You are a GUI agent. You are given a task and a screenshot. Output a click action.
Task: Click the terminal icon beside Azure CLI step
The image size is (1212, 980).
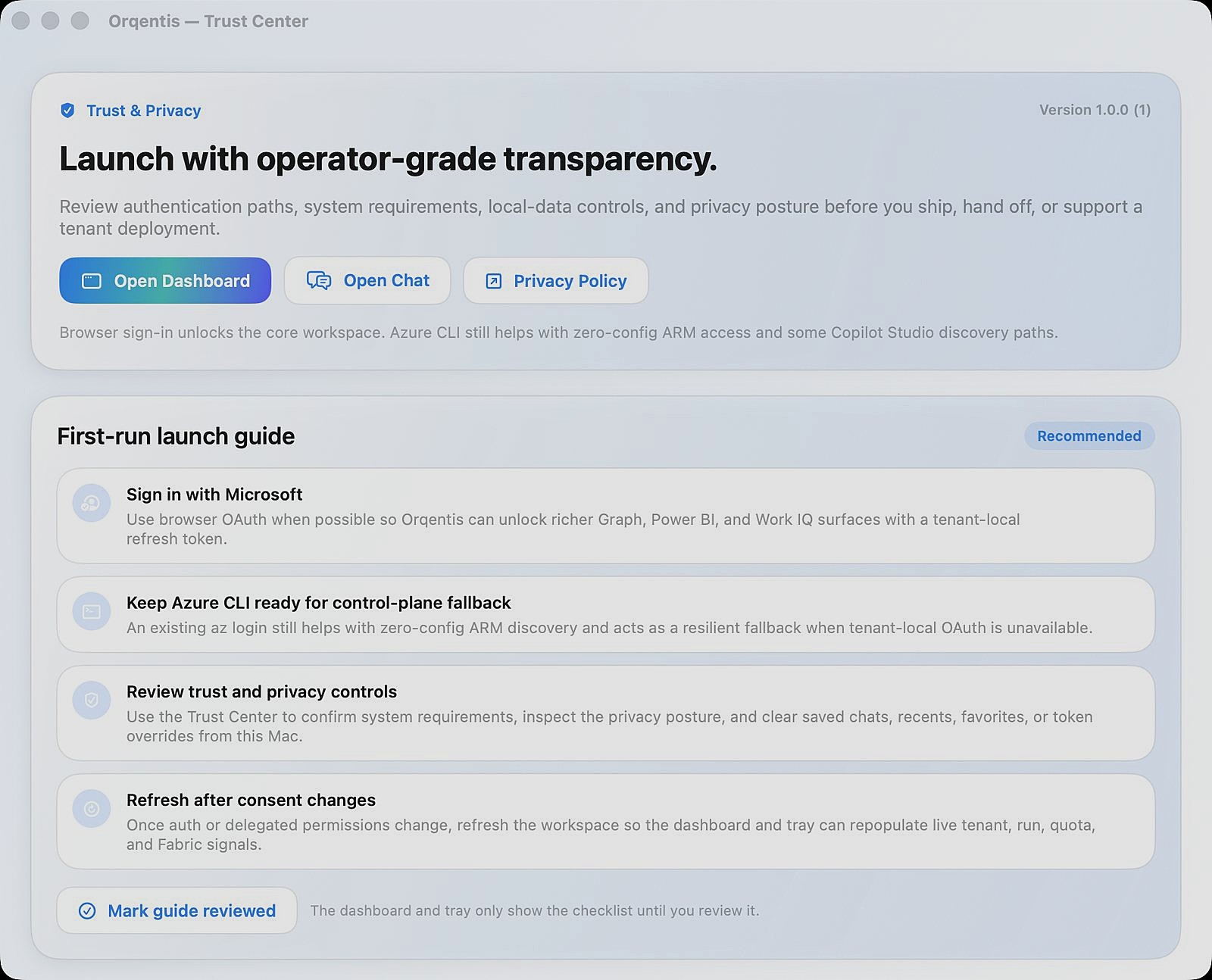91,611
